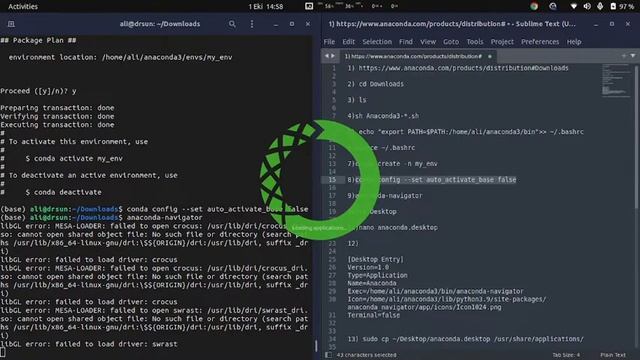Click the microphone indicator in the top bar

coord(600,6)
